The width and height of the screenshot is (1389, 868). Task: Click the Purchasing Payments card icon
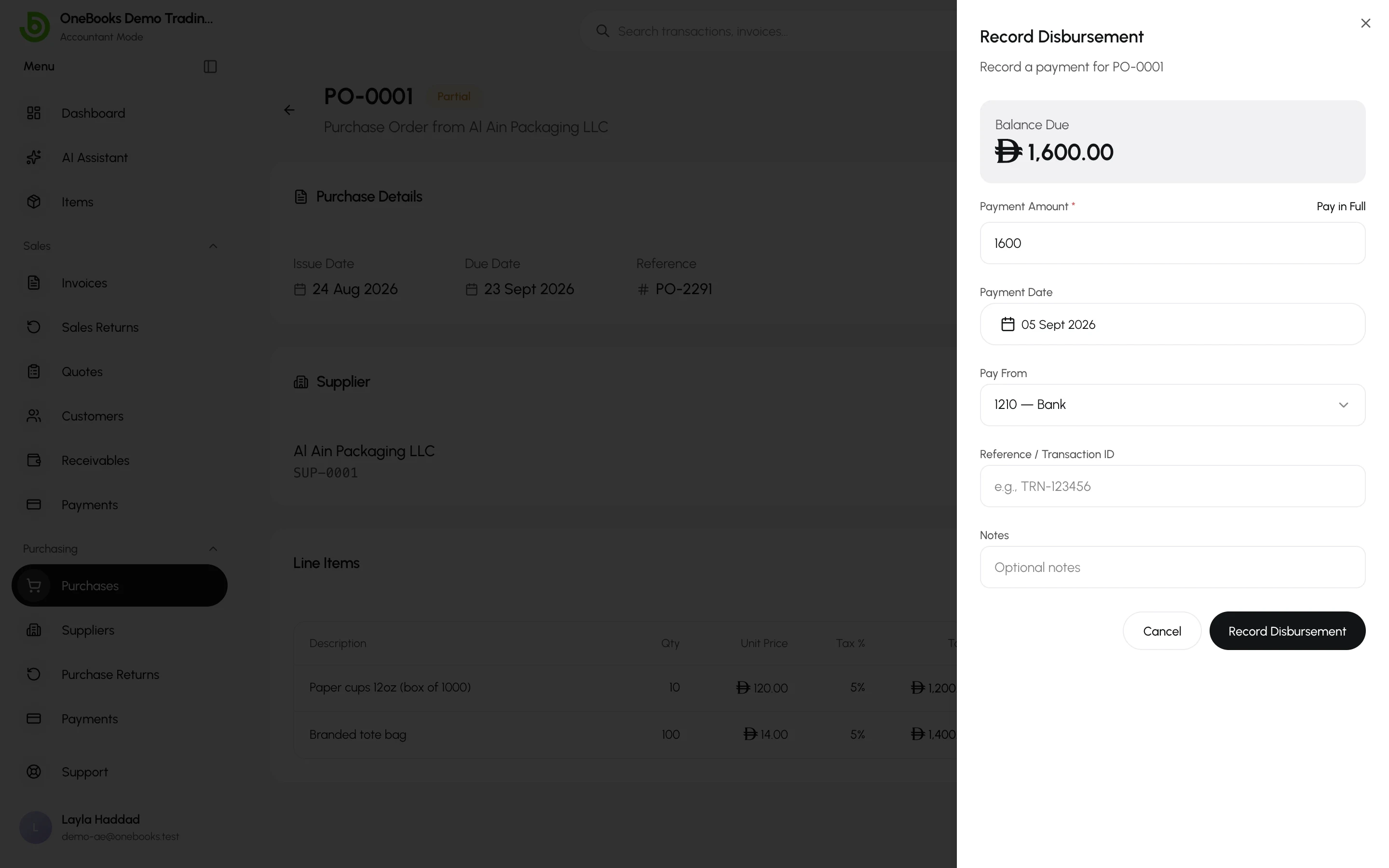[34, 719]
